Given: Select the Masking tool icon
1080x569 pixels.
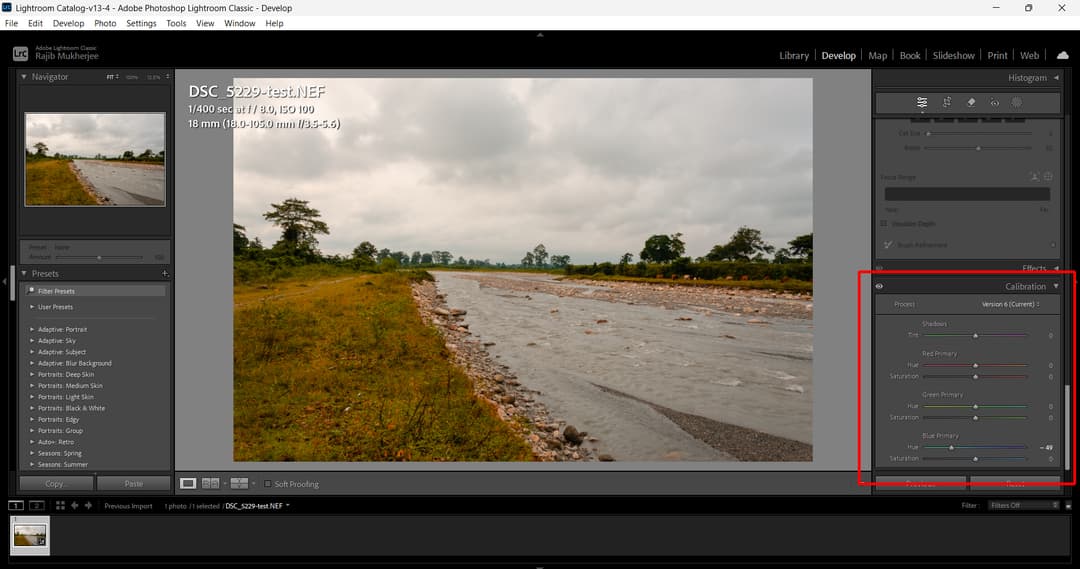Looking at the screenshot, I should click(1017, 102).
